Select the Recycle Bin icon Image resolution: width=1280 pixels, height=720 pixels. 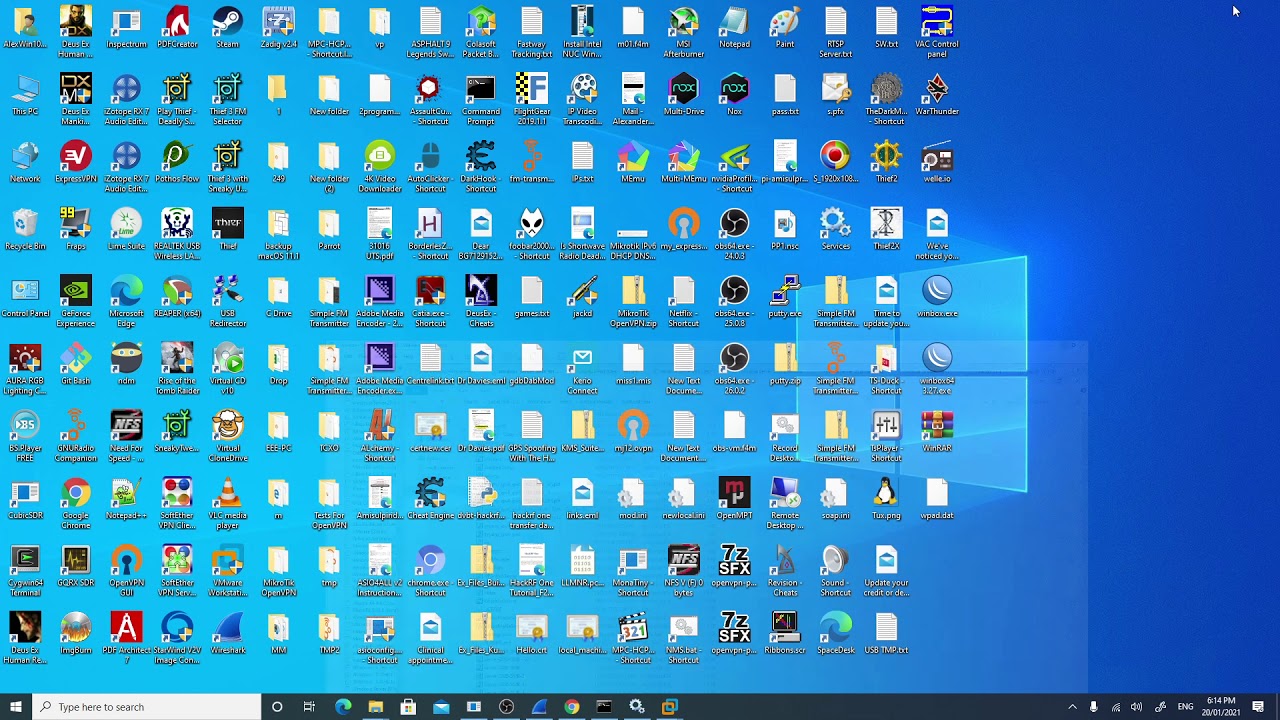tap(25, 230)
